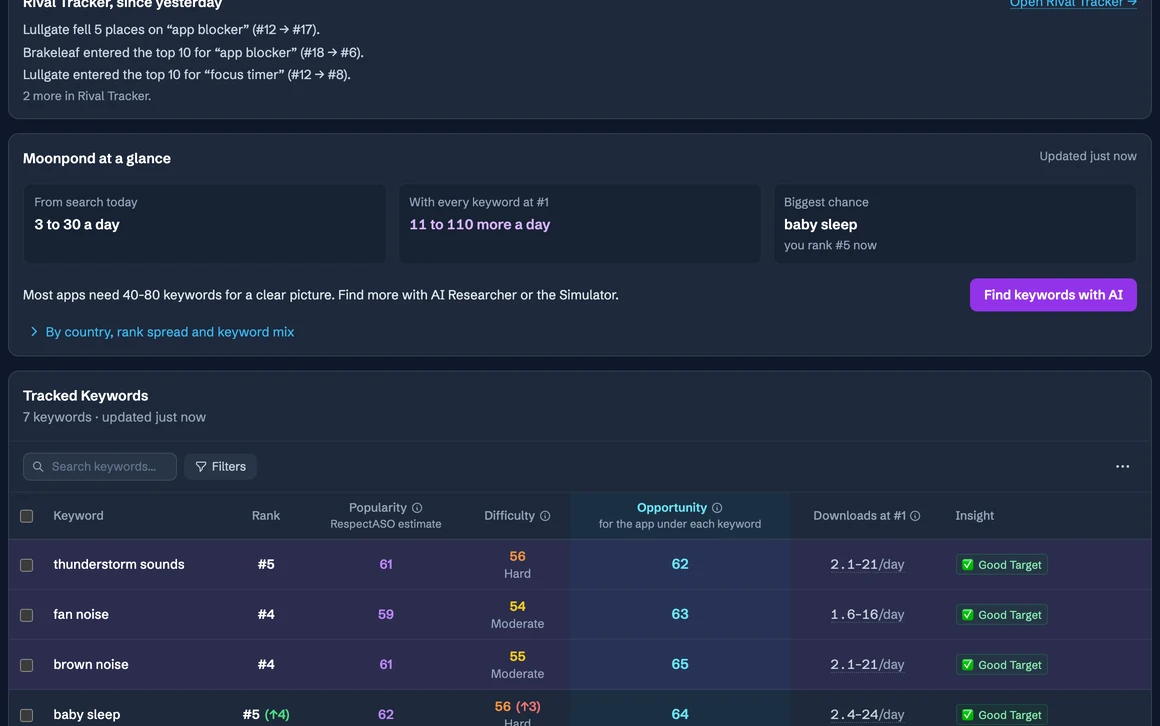
Task: Open the three-dots more options menu
Action: pyautogui.click(x=1122, y=466)
